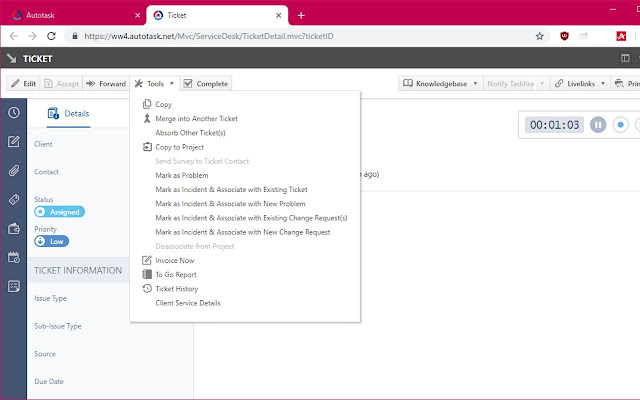
Task: Select Mark as Incident with New Problem
Action: point(230,204)
